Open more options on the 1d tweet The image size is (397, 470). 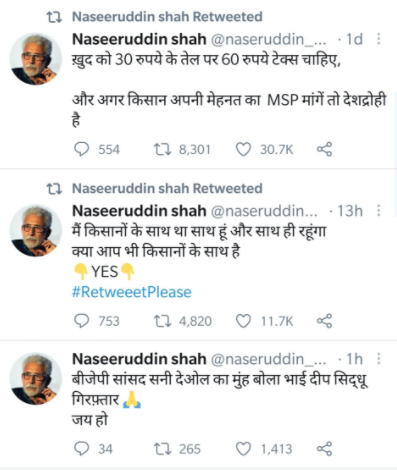click(379, 39)
